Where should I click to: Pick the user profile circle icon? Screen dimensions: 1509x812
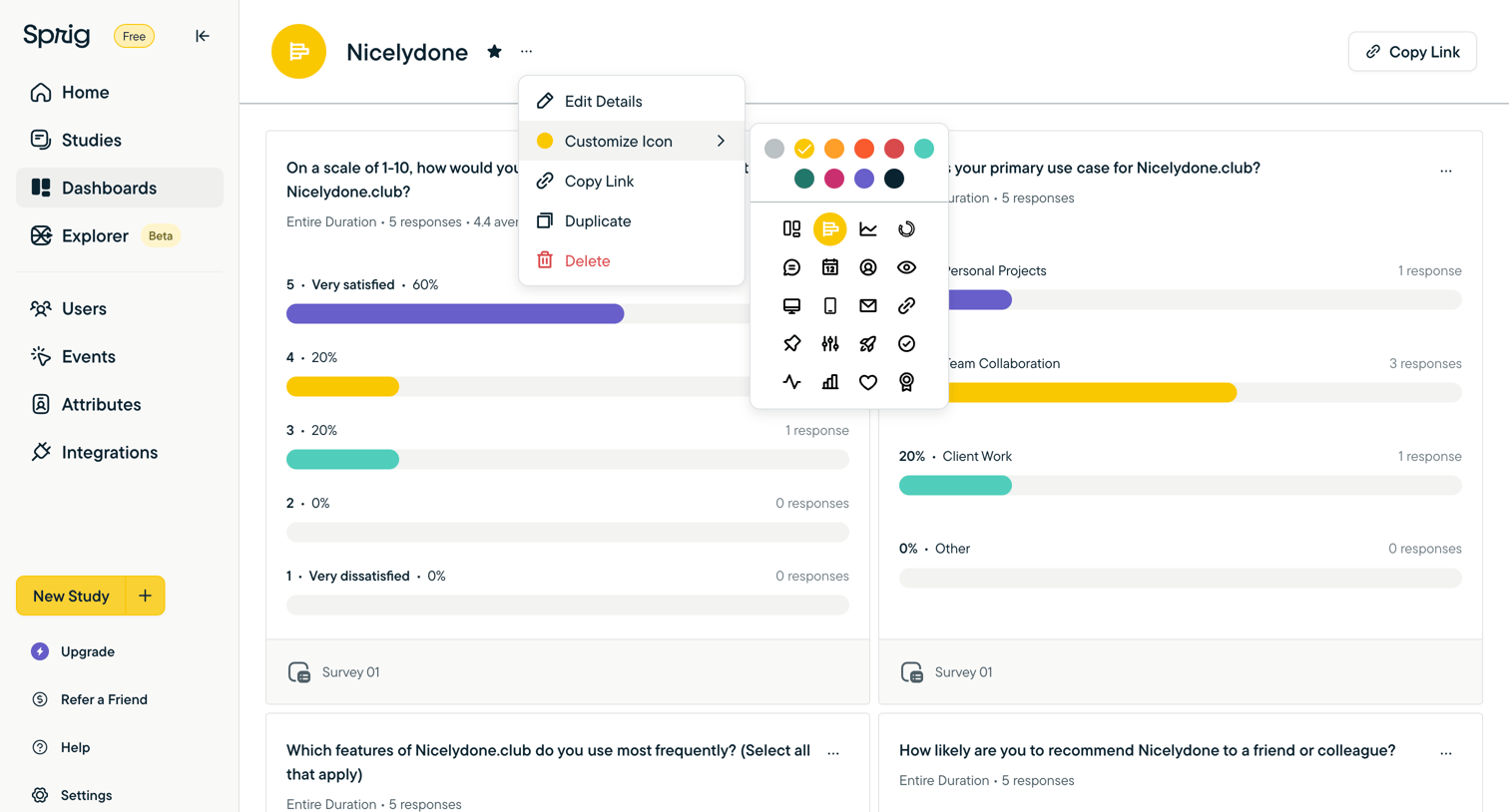868,267
